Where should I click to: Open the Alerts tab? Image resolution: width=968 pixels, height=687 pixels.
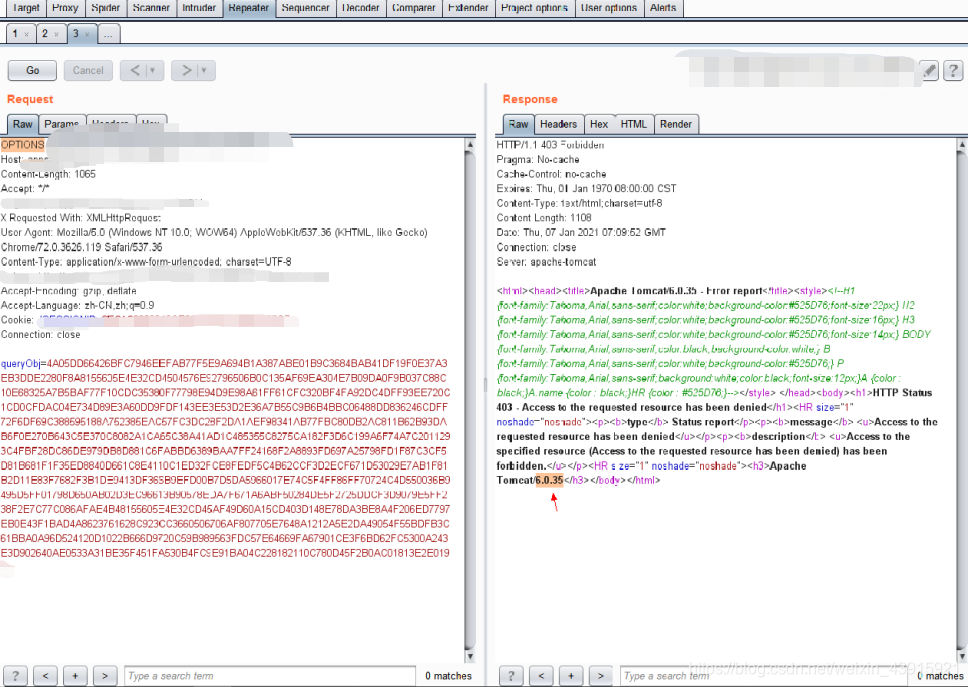[662, 8]
